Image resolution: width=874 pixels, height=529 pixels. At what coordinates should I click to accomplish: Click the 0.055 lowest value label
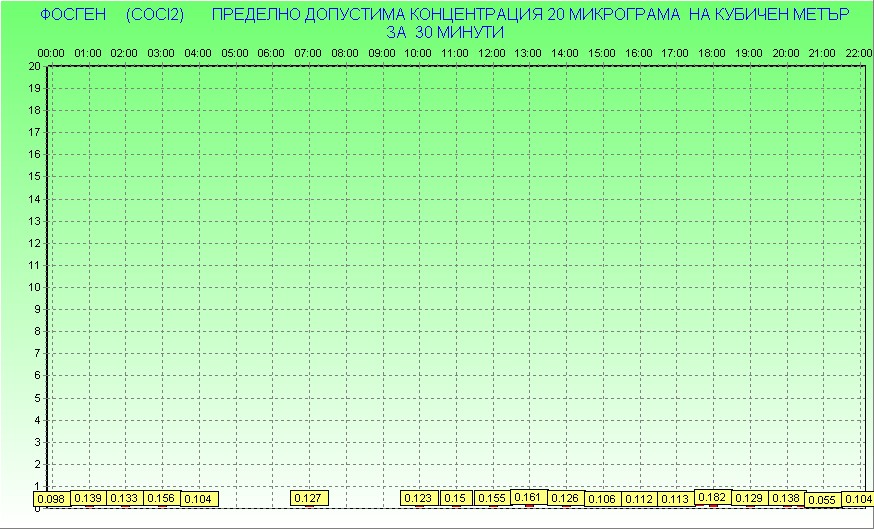point(823,499)
